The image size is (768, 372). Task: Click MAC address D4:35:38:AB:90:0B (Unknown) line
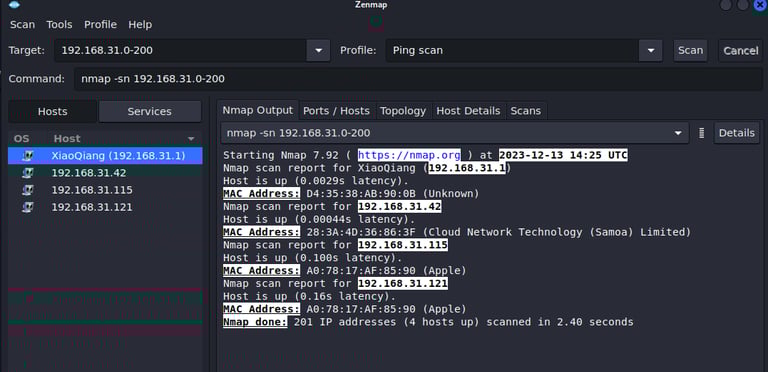(351, 193)
